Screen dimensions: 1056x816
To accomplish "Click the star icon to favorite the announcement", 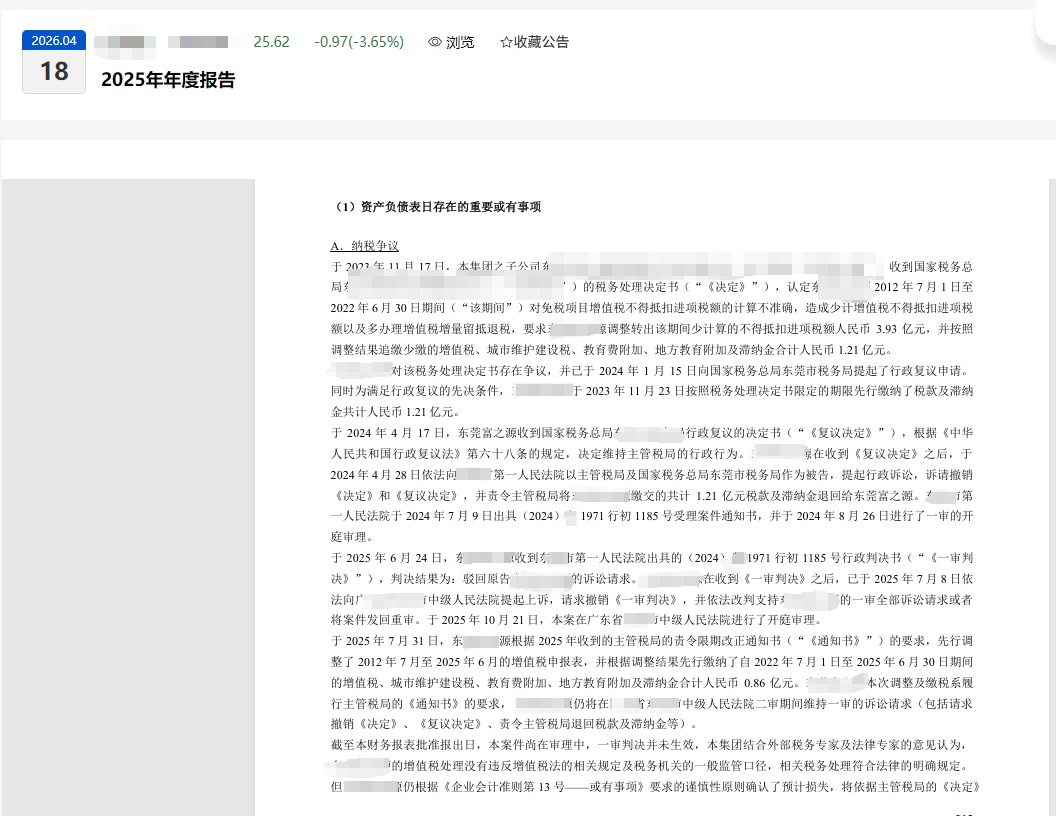I will pyautogui.click(x=506, y=42).
